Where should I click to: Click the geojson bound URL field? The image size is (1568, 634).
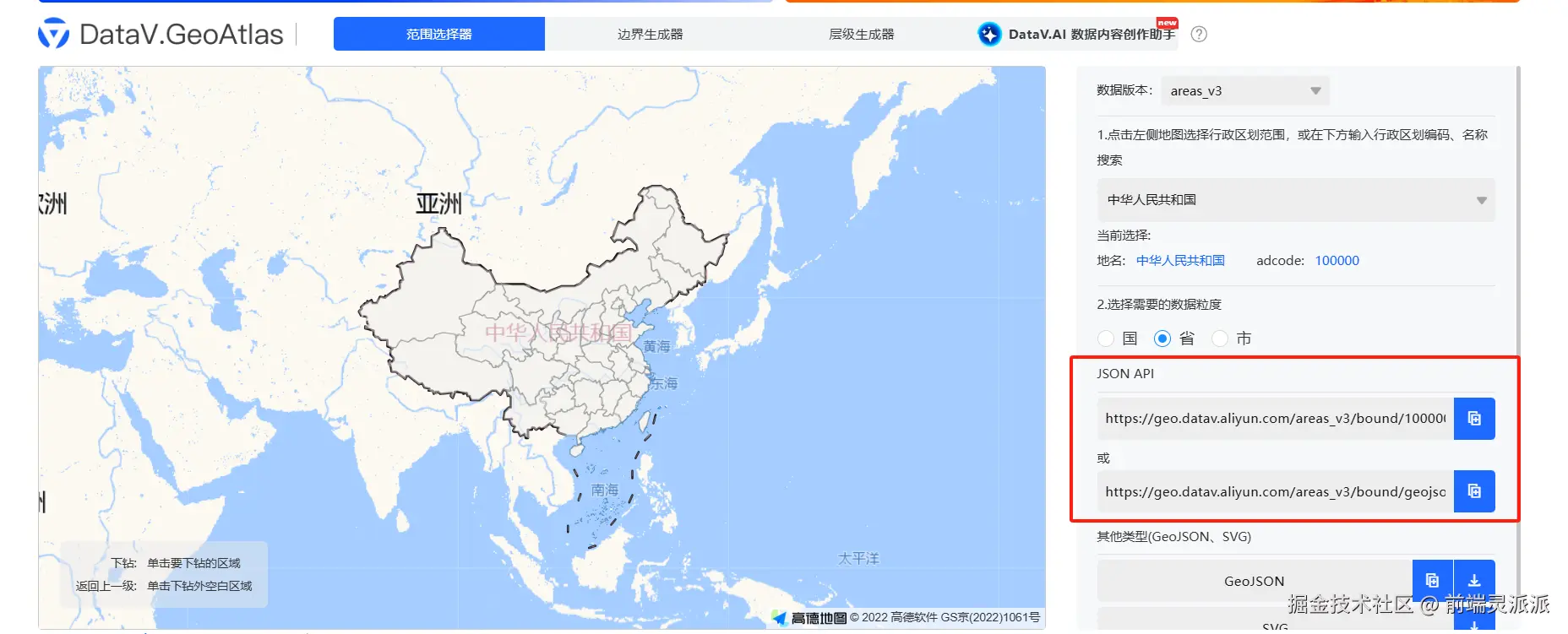pos(1276,491)
